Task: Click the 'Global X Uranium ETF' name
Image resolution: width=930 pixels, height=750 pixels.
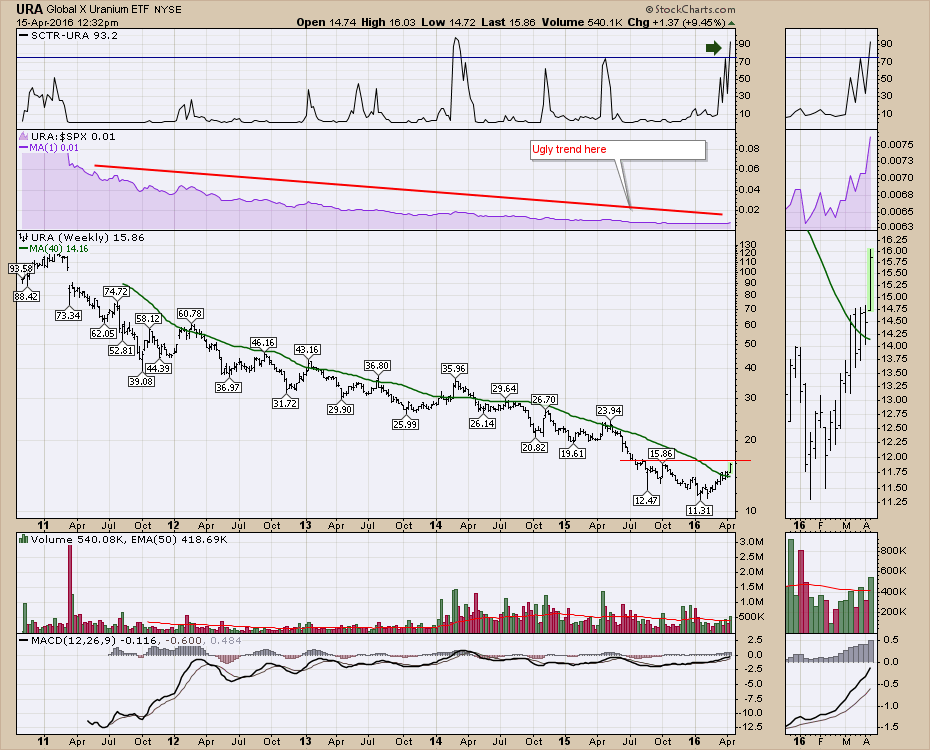Action: coord(98,10)
